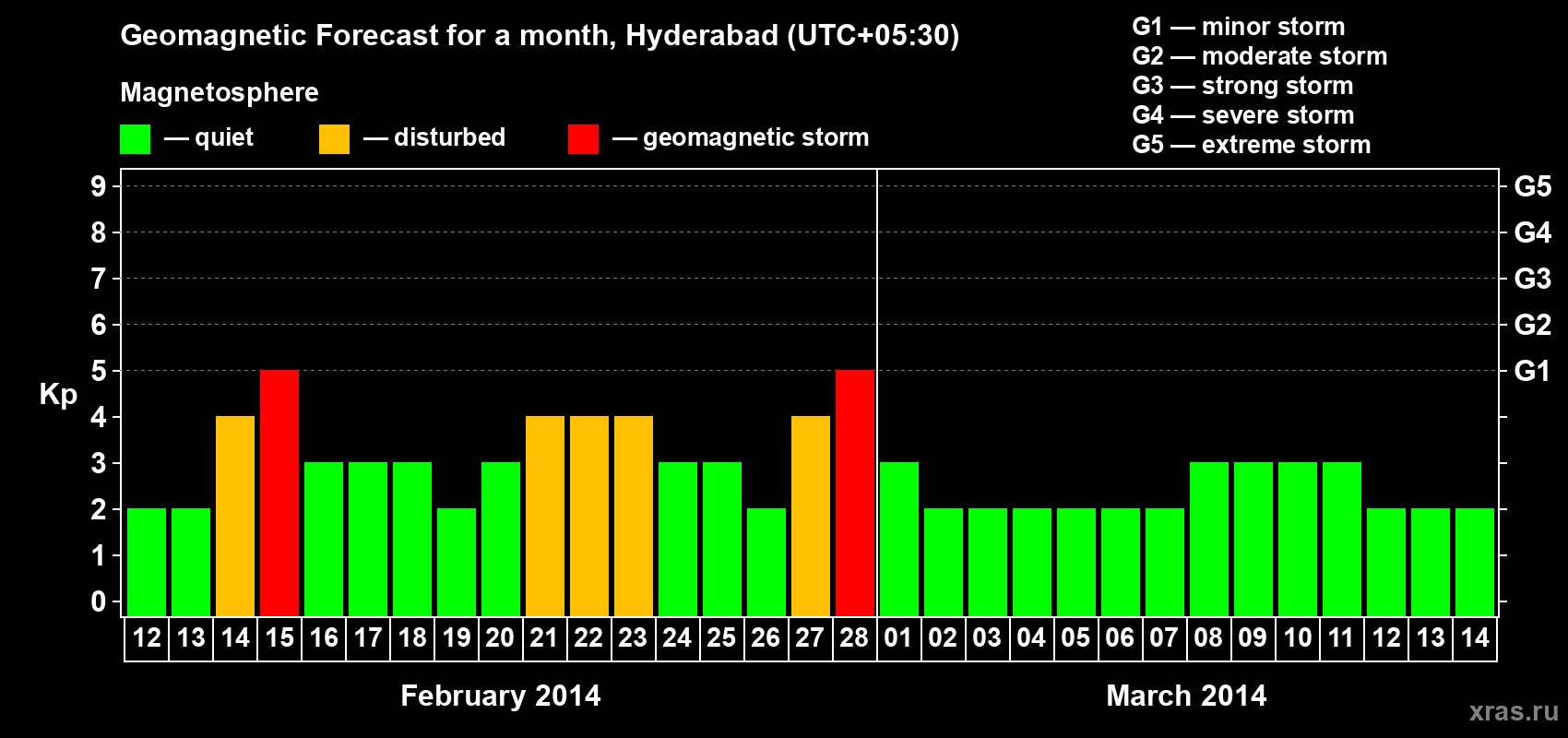
Task: Click the Kp axis value 5
Action: 99,371
